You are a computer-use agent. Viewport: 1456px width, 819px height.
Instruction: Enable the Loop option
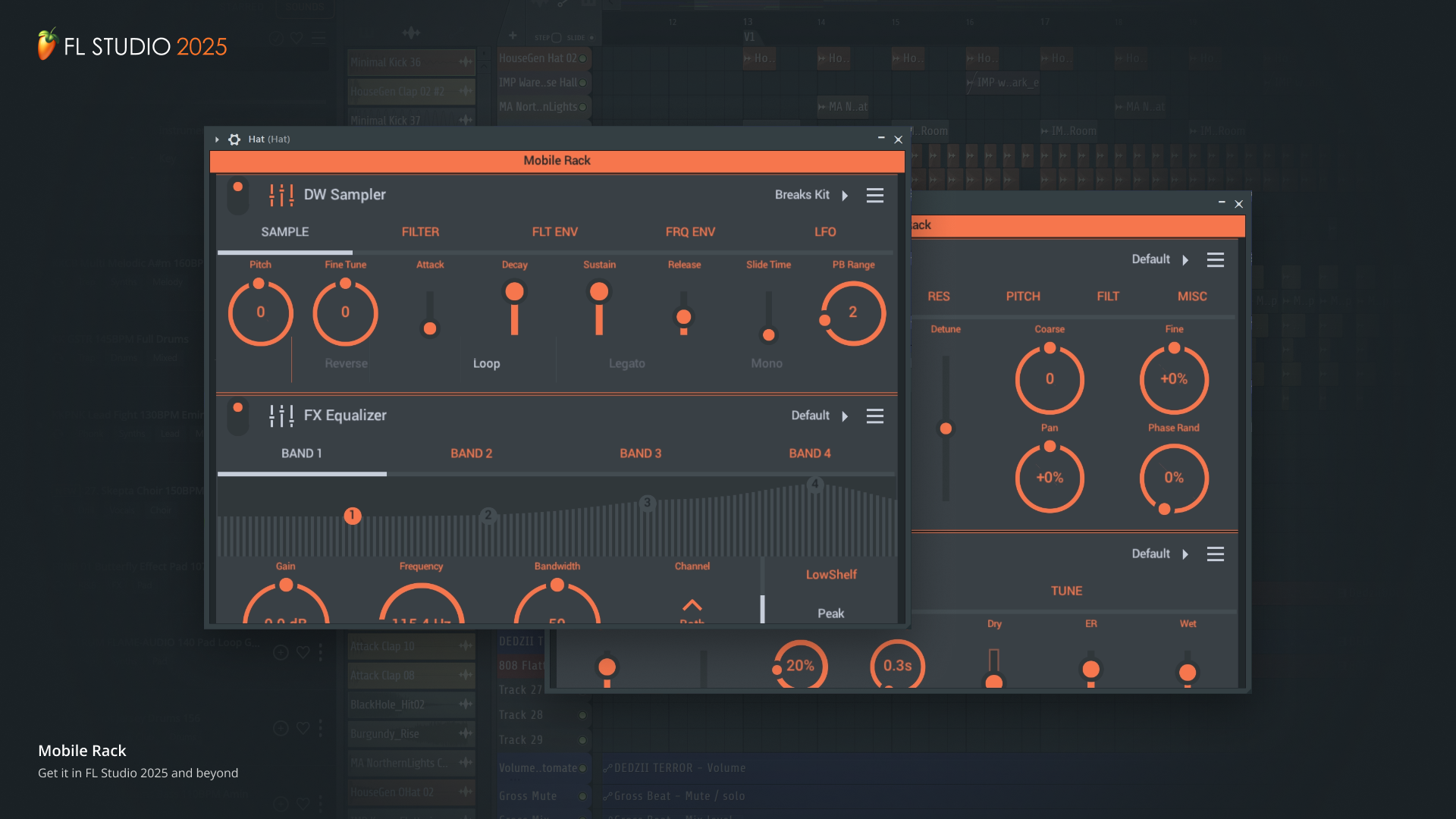pyautogui.click(x=486, y=364)
